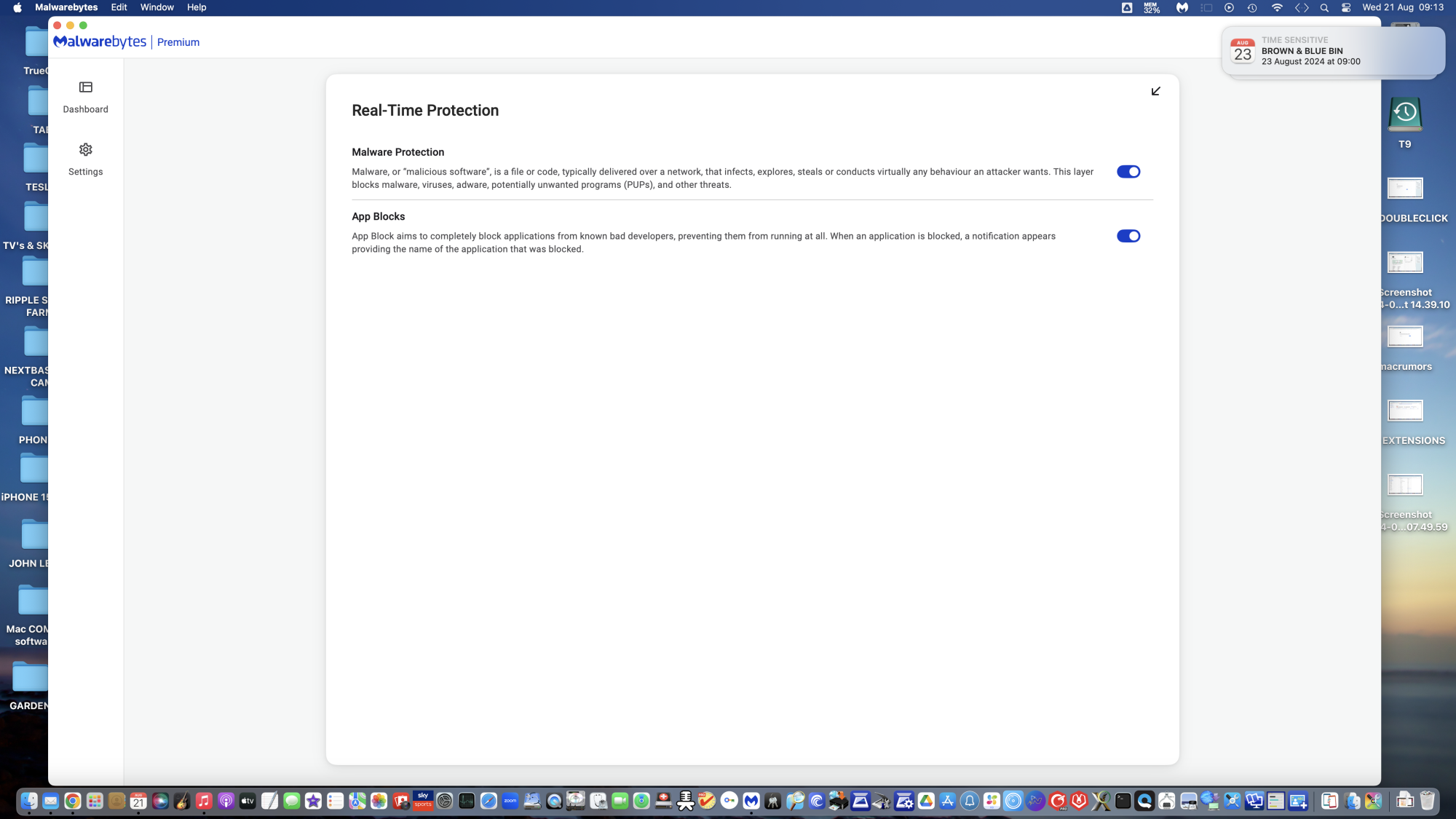The width and height of the screenshot is (1456, 819).
Task: Click the "Real-Time Protection" title
Action: 425,111
